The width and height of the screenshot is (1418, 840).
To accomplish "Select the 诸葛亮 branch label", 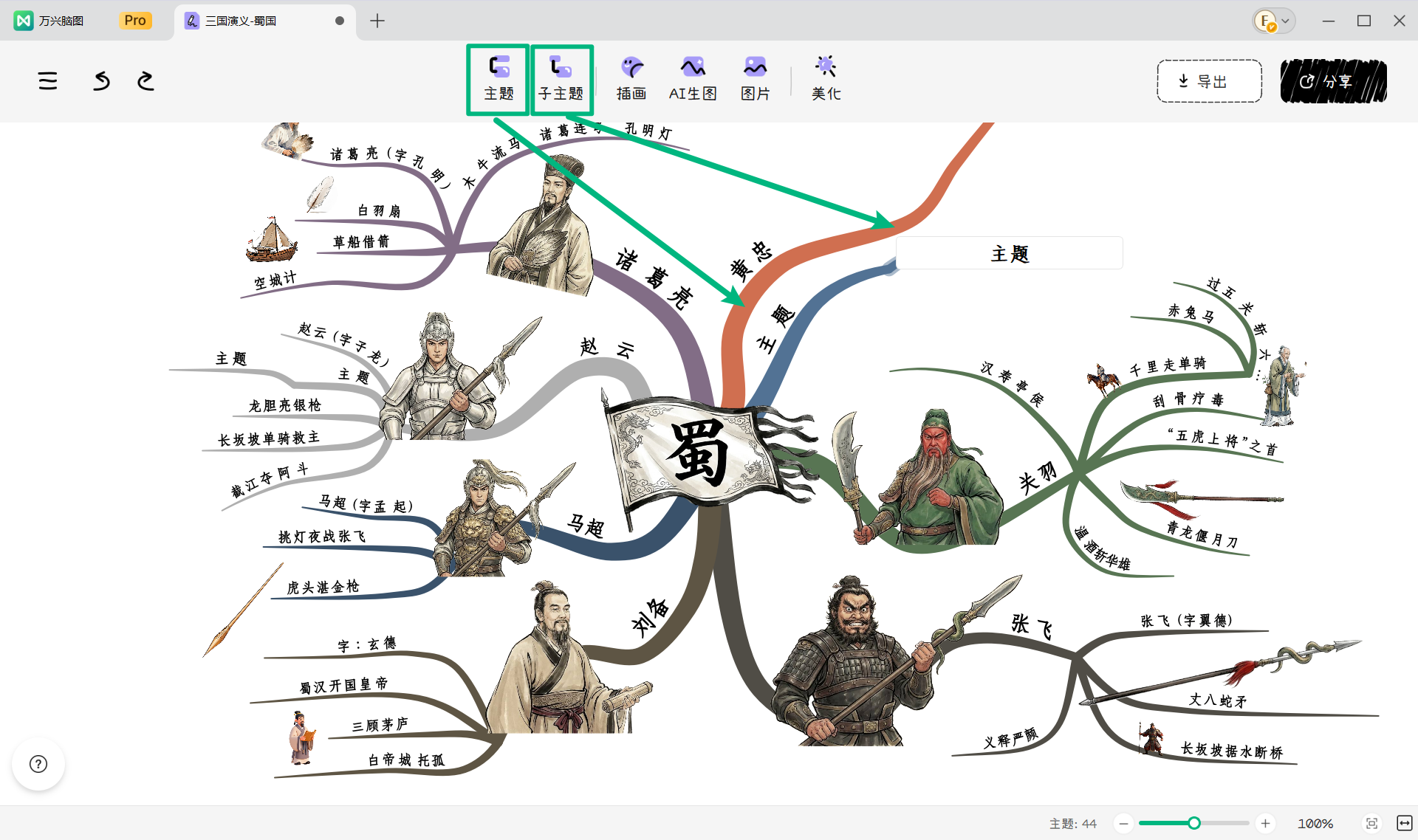I will [654, 278].
